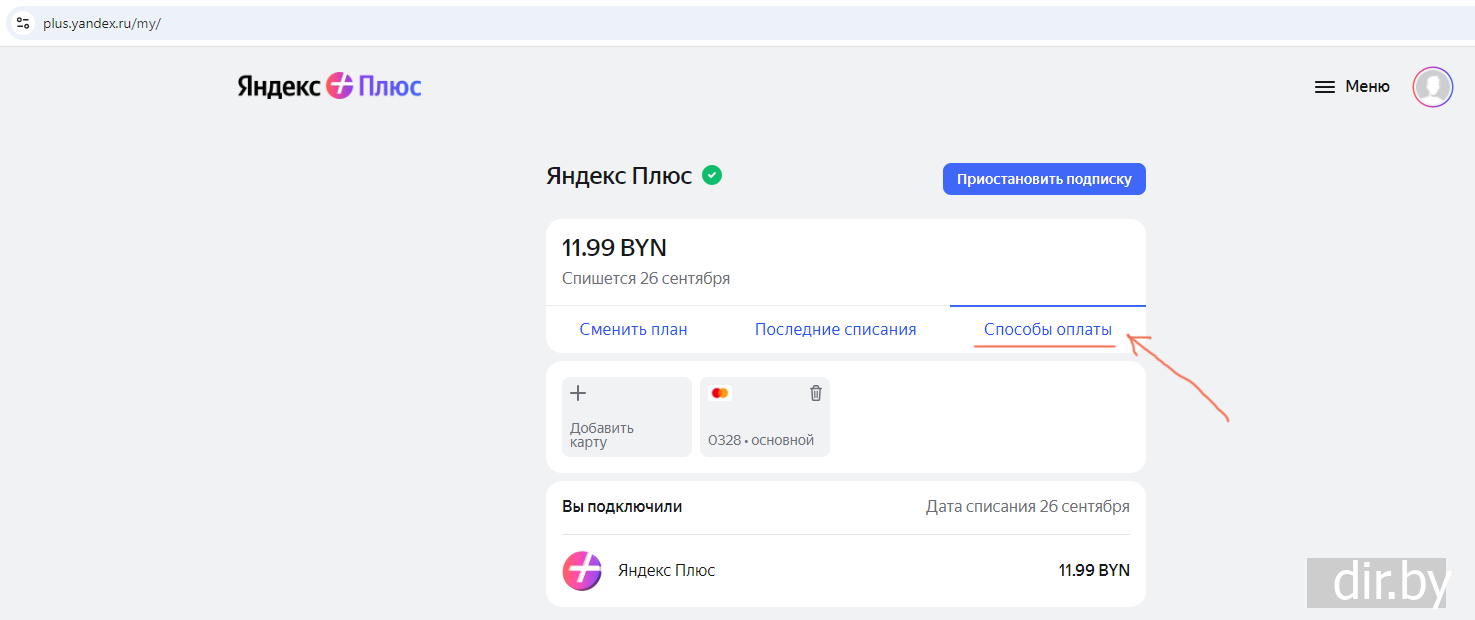1475x620 pixels.
Task: Click the Яндекс Плюс subscription round icon
Action: pyautogui.click(x=582, y=571)
